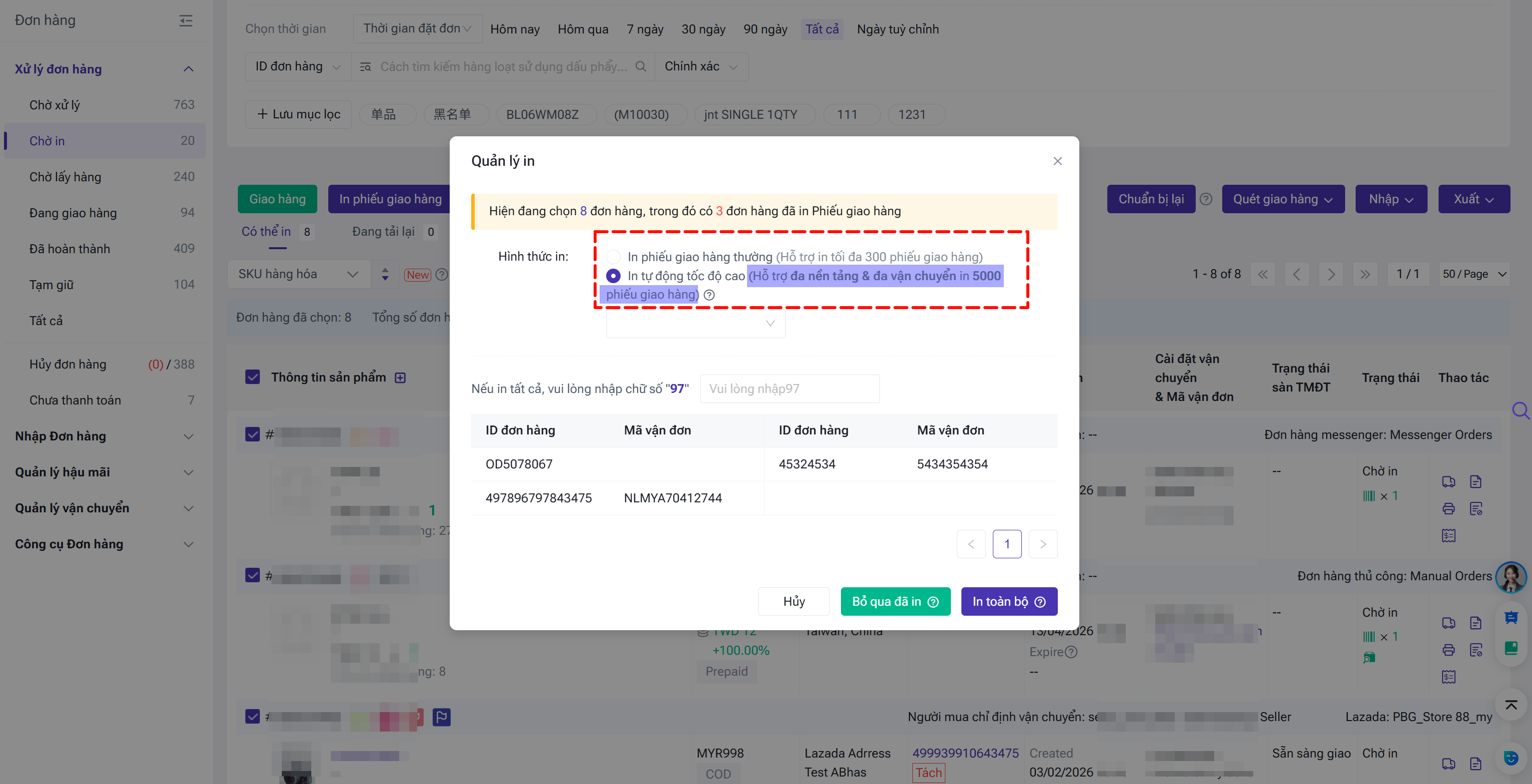Click the search magnifier icon in the search field
Viewport: 1532px width, 784px height.
[x=641, y=66]
